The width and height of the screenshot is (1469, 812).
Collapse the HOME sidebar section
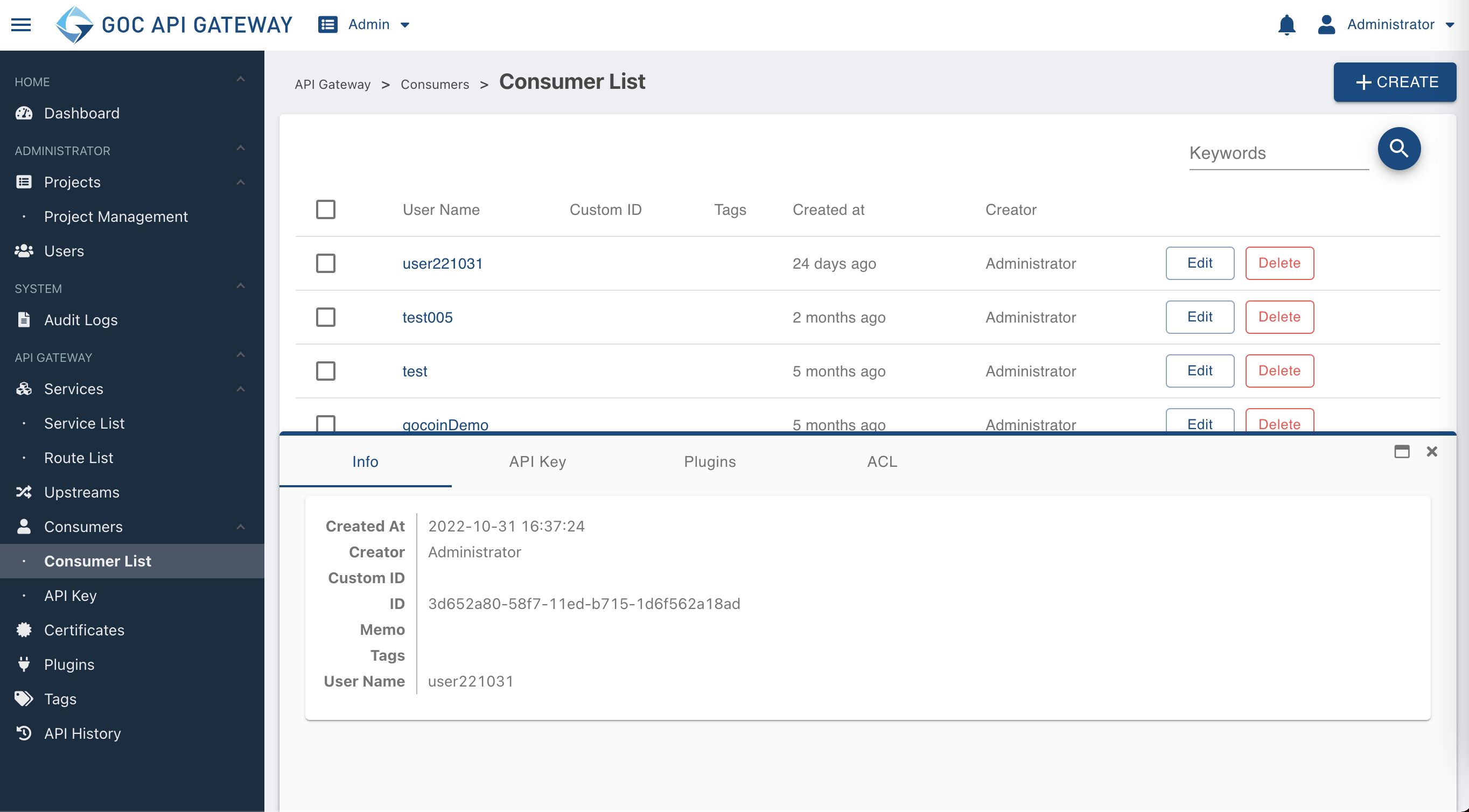coord(241,79)
